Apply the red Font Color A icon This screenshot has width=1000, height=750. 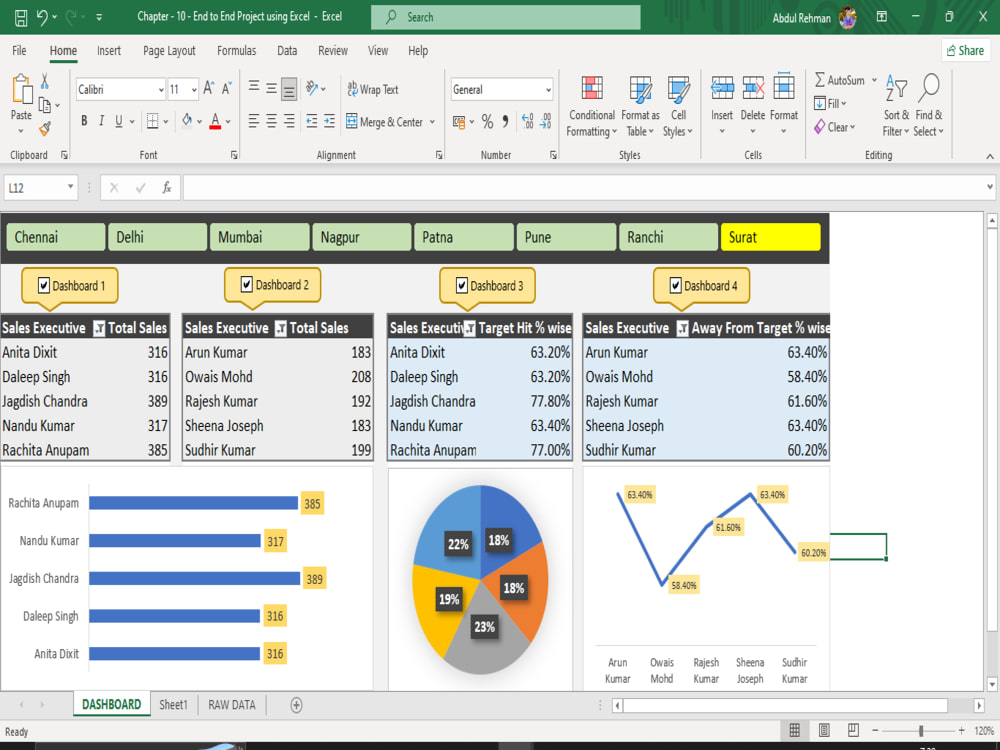pyautogui.click(x=215, y=121)
